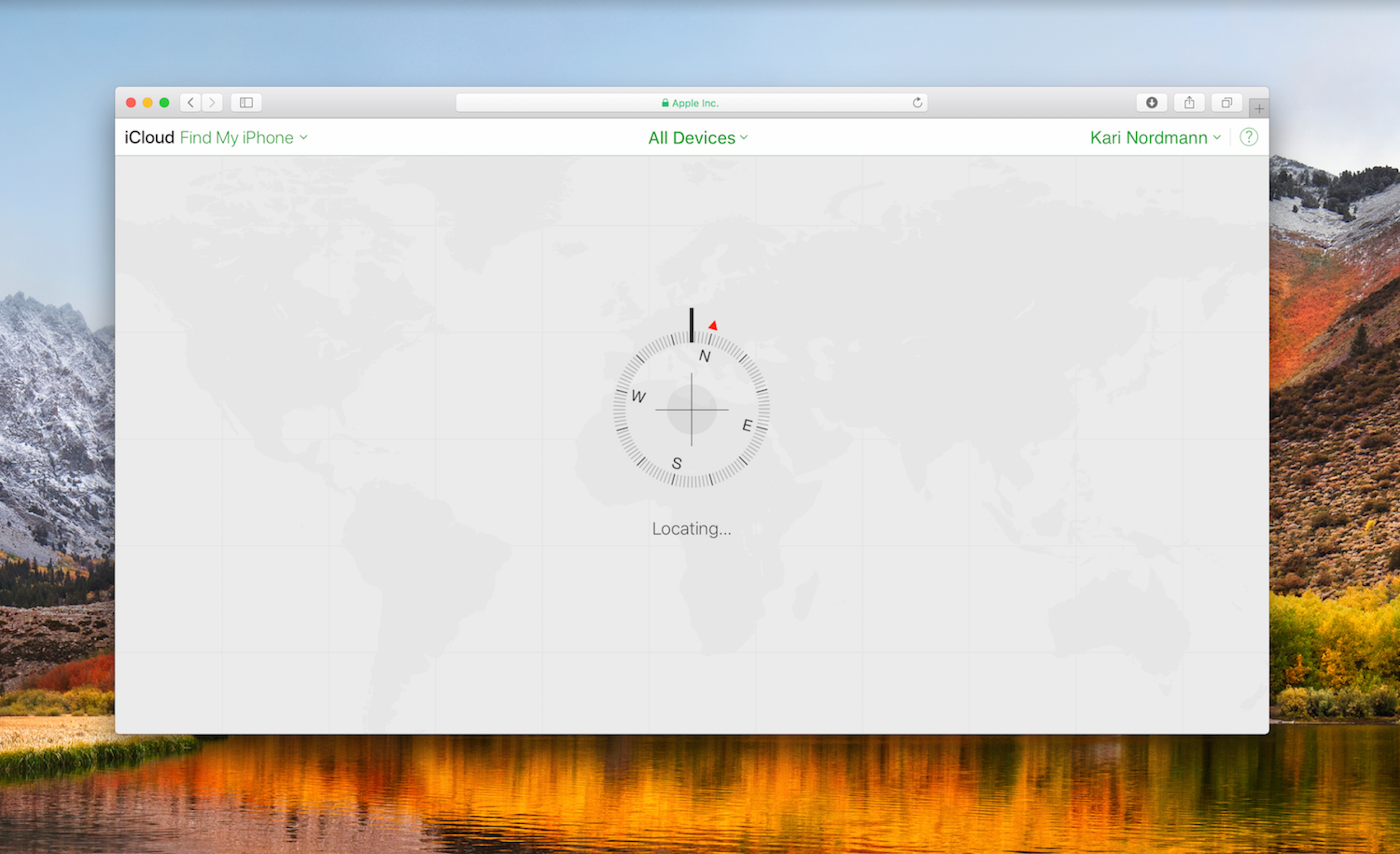This screenshot has width=1400, height=854.
Task: Click the compass locating indicator
Action: pyautogui.click(x=692, y=409)
